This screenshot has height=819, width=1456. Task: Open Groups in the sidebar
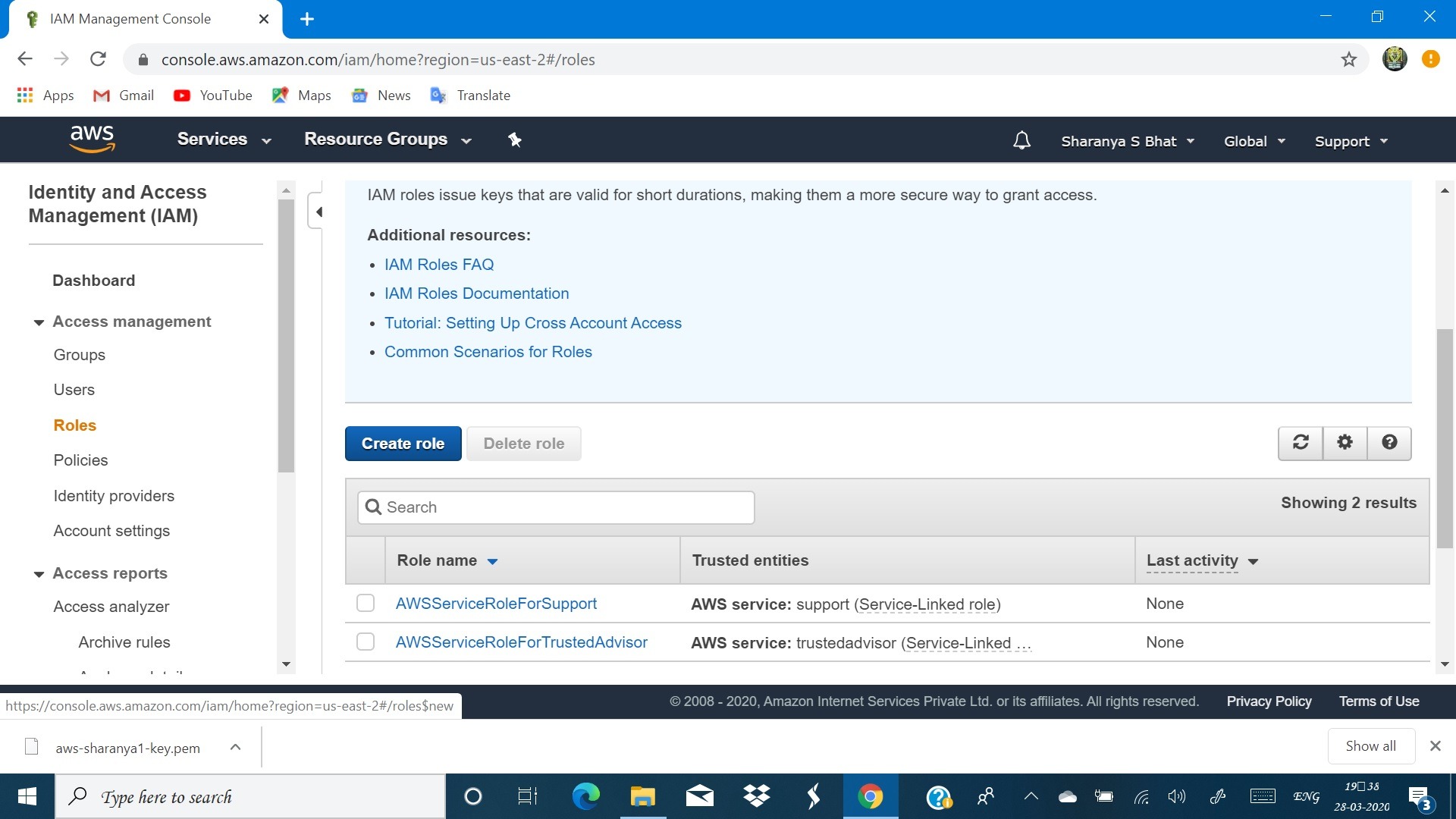(80, 355)
